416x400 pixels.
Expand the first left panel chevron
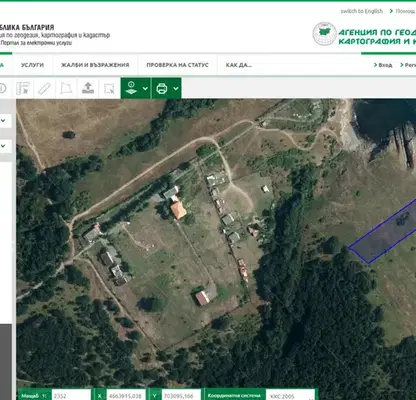(x=3, y=120)
